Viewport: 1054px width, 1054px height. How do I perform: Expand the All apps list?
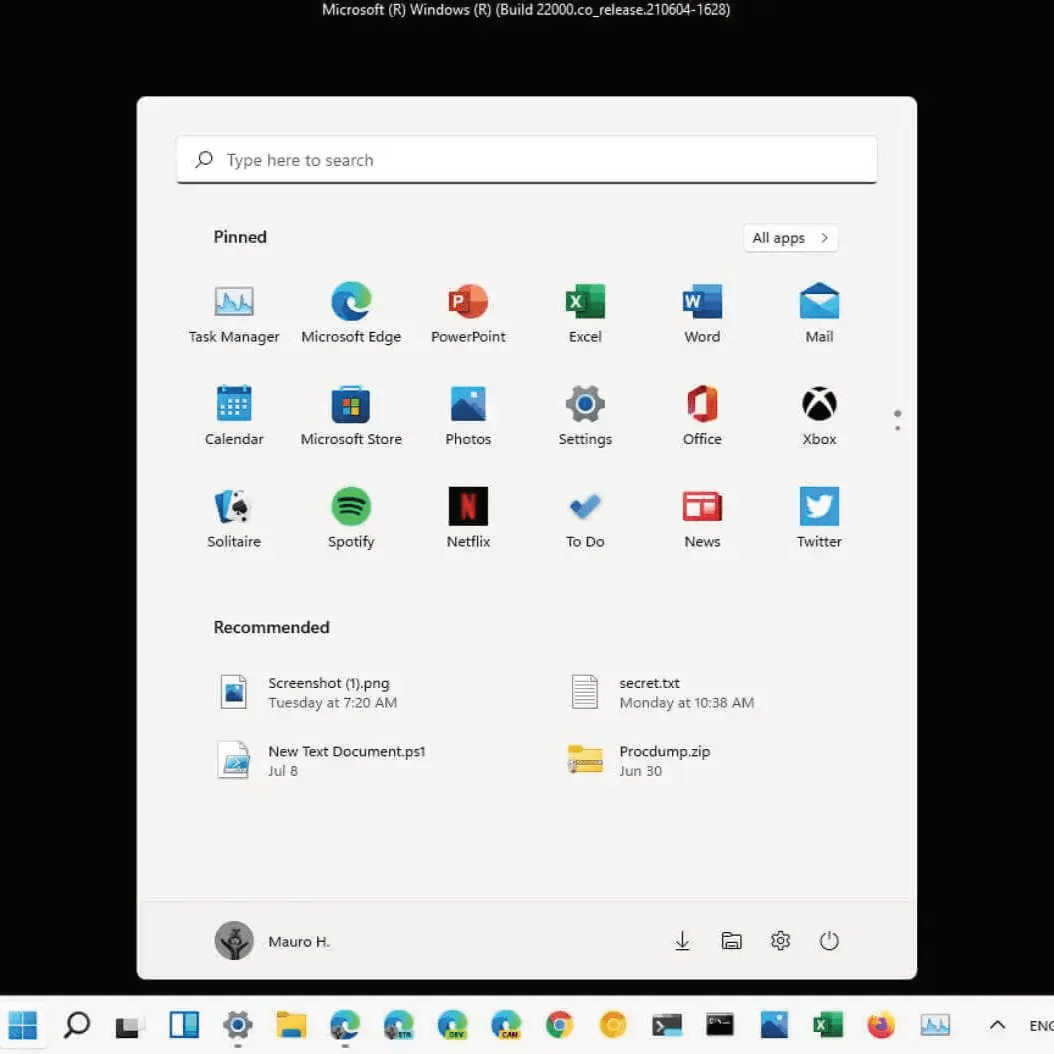[790, 238]
